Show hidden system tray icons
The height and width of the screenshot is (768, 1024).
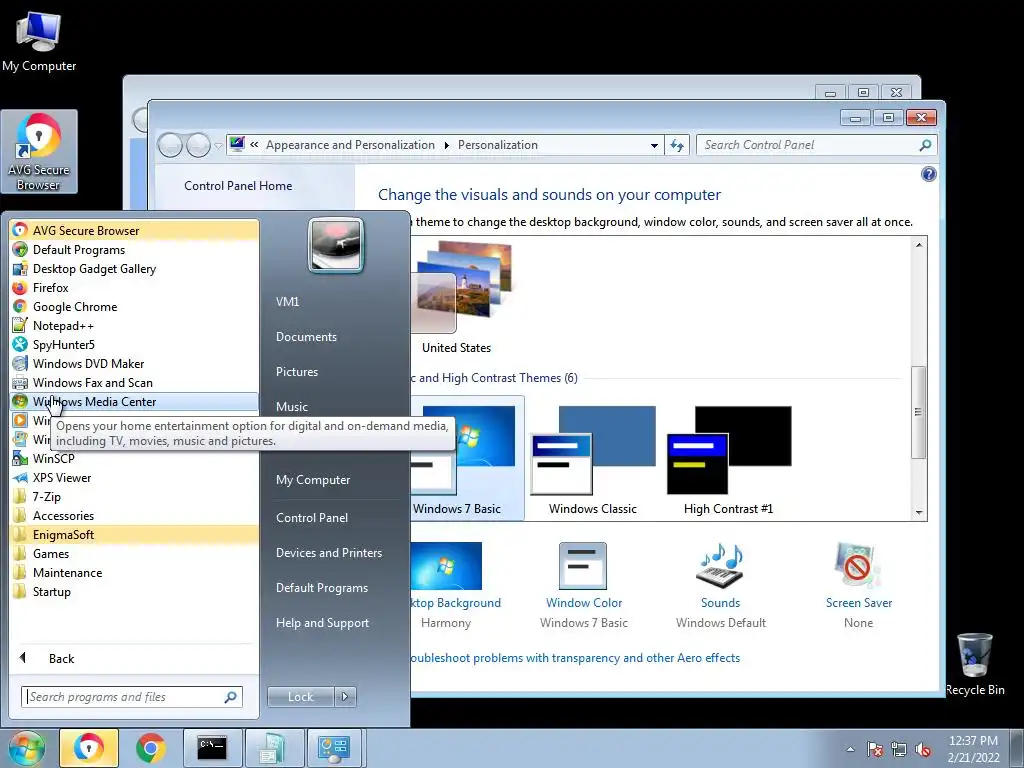(x=850, y=749)
